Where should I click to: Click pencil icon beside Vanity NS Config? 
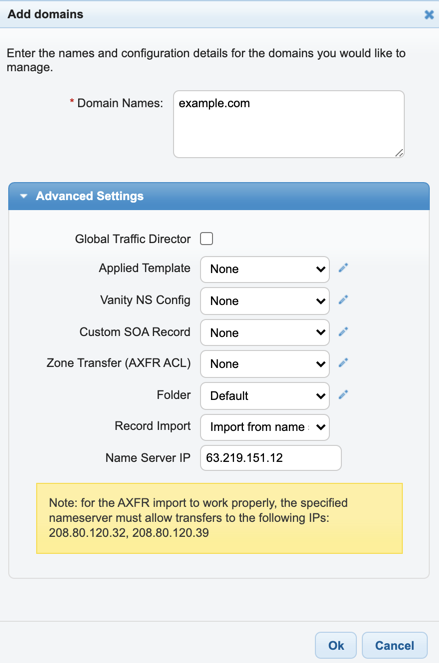tap(343, 300)
